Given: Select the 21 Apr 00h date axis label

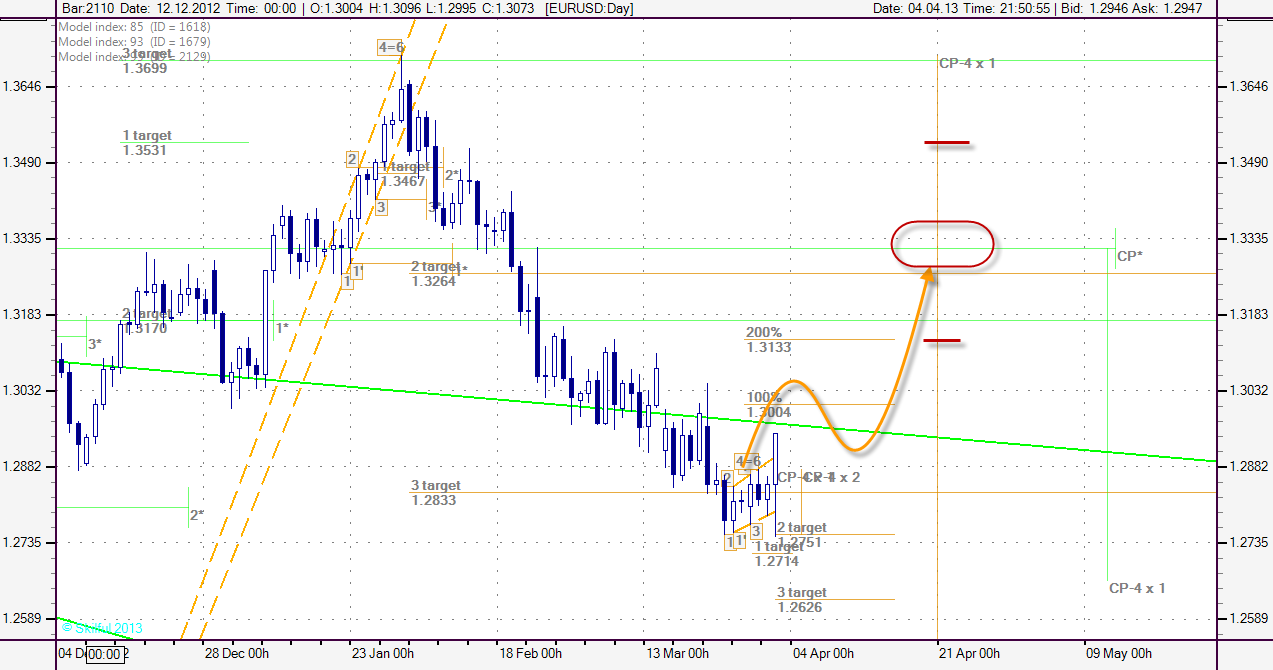Looking at the screenshot, I should click(968, 654).
